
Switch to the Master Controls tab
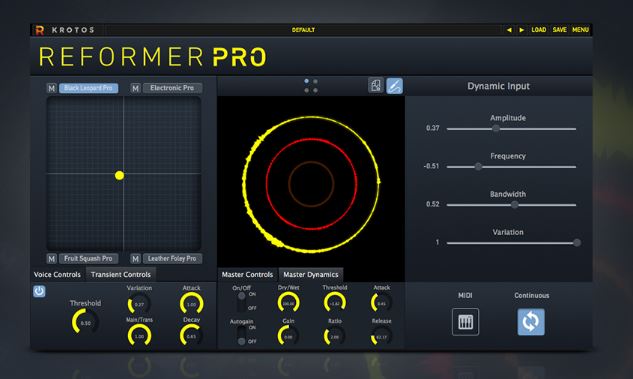247,274
